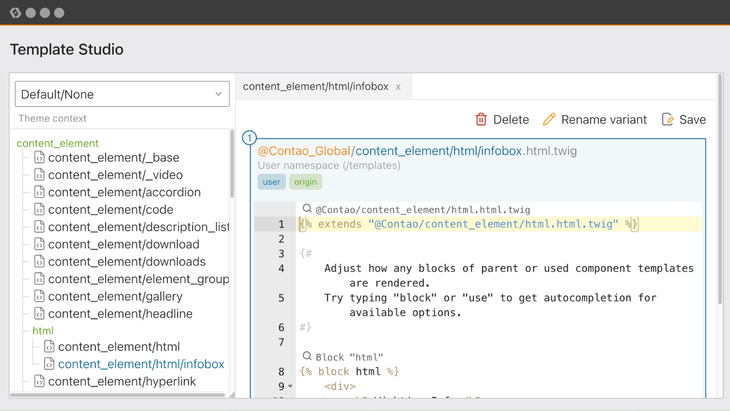Open content_element/accordion template

(x=124, y=192)
